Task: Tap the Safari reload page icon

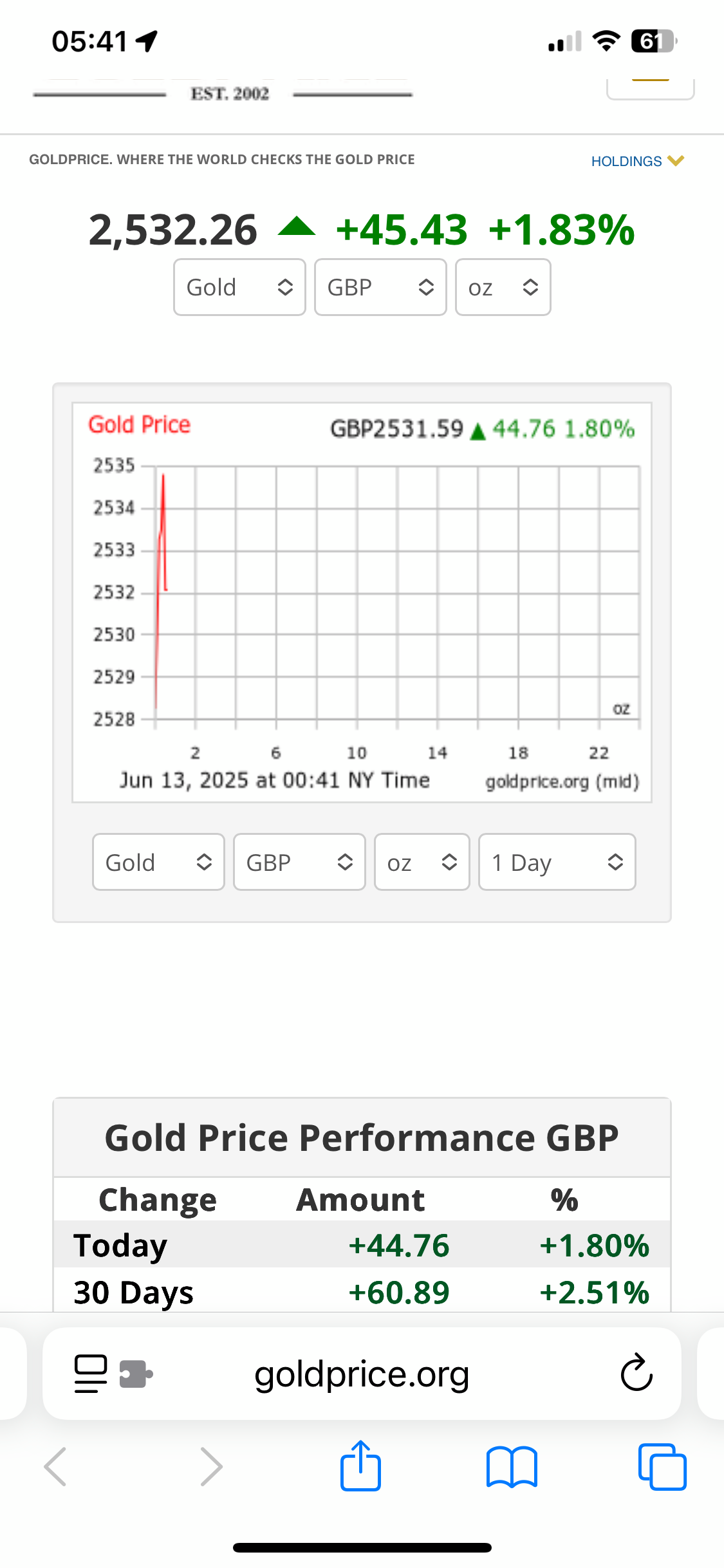Action: coord(636,1373)
